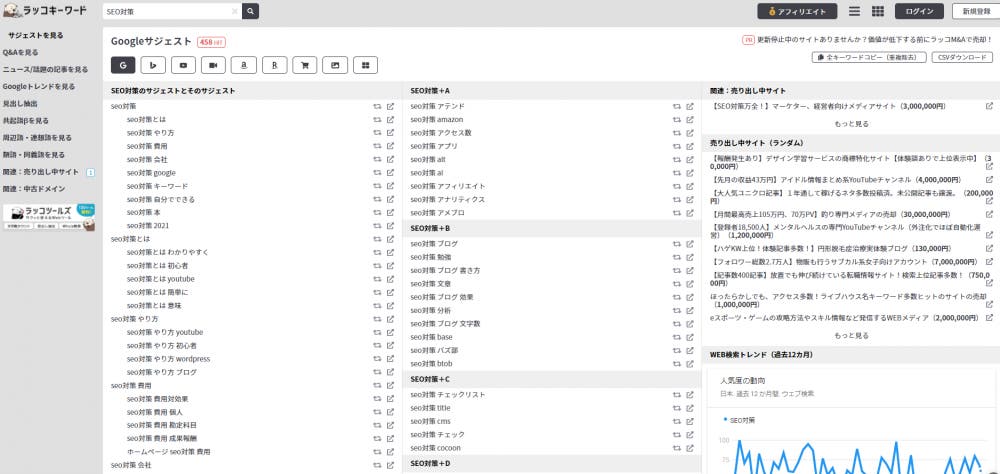This screenshot has width=1000, height=474.
Task: Click keyword 'seo対策 費用対効果'
Action: [x=158, y=399]
